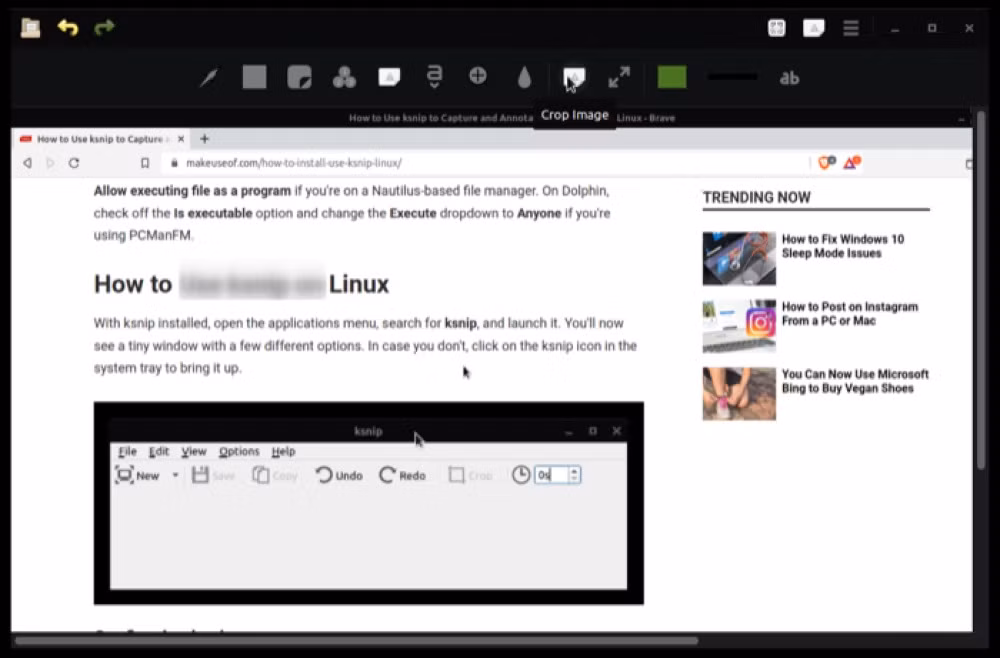Select the filled rectangle tool

coord(254,77)
